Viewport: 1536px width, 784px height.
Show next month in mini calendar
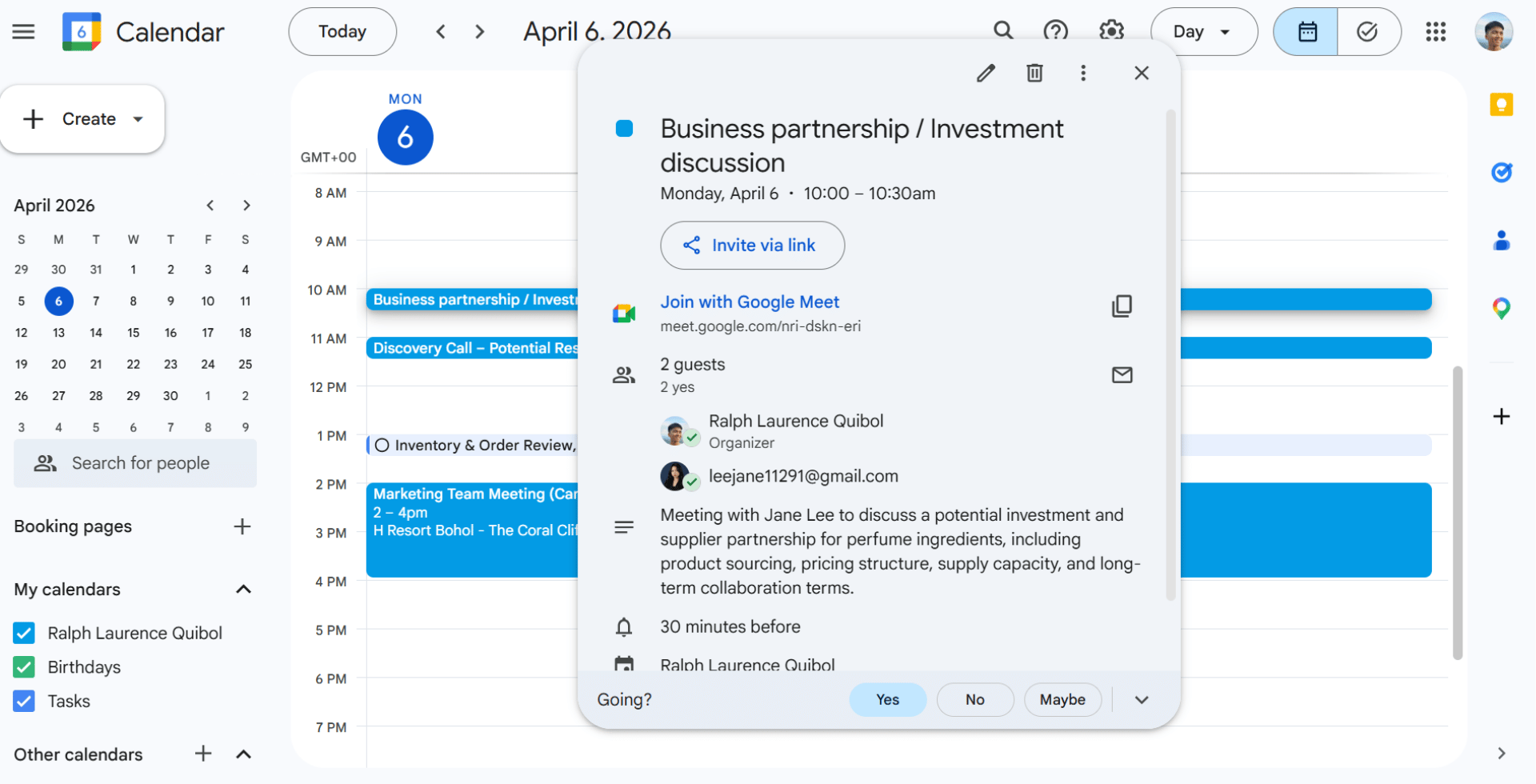(246, 206)
